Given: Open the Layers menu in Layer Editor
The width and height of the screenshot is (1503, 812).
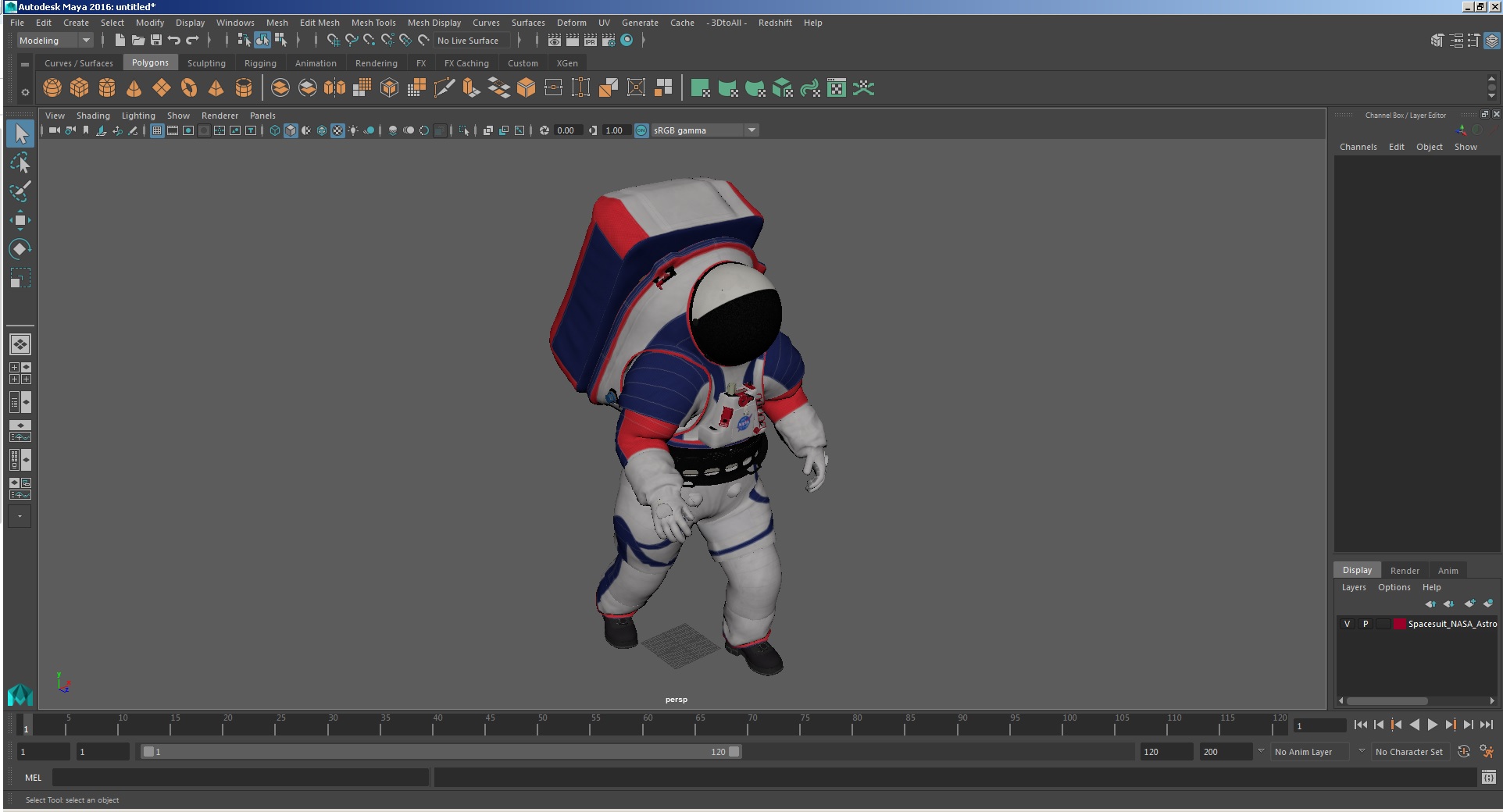Looking at the screenshot, I should [1354, 587].
